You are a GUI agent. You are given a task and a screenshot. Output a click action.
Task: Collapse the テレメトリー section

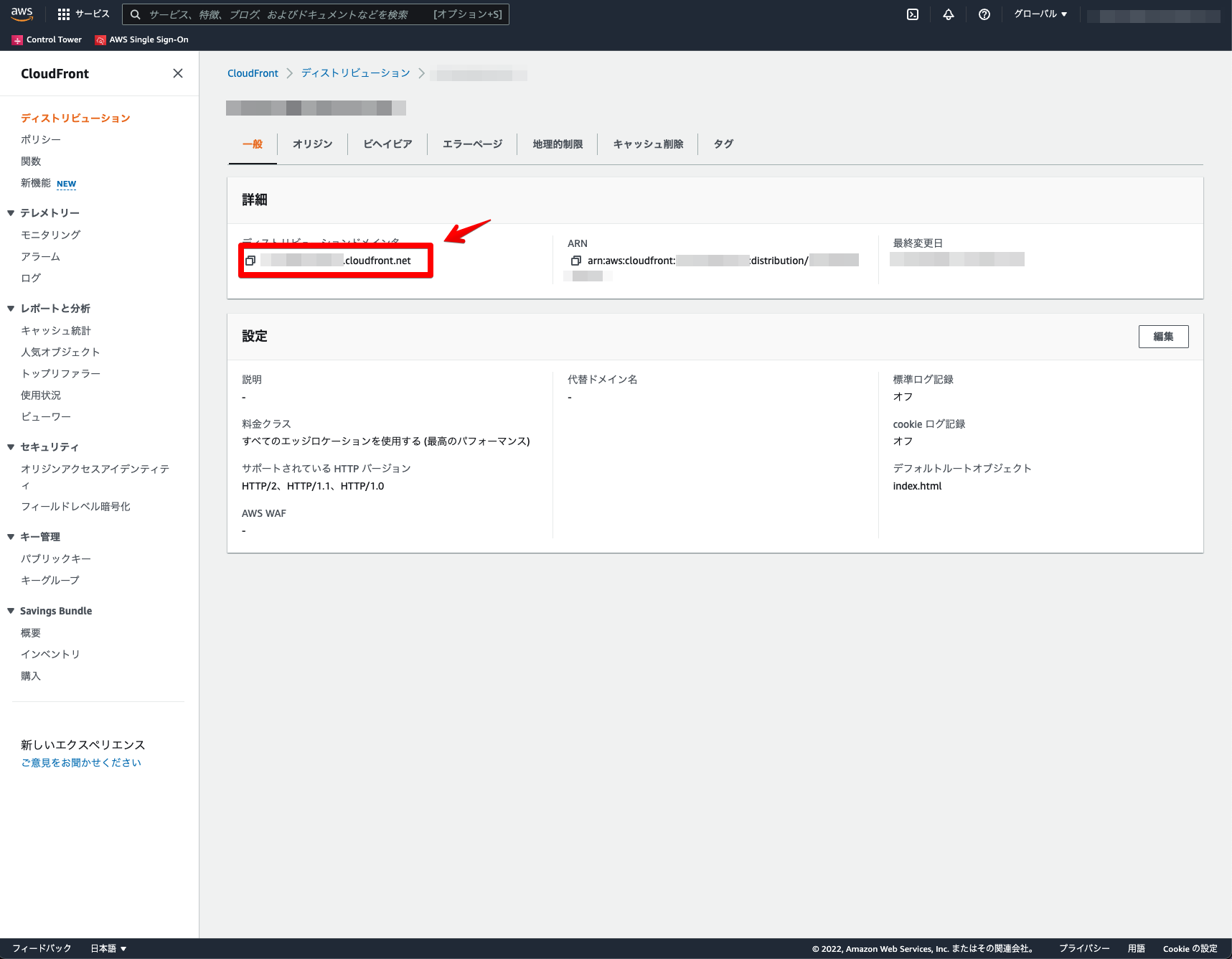(x=11, y=213)
